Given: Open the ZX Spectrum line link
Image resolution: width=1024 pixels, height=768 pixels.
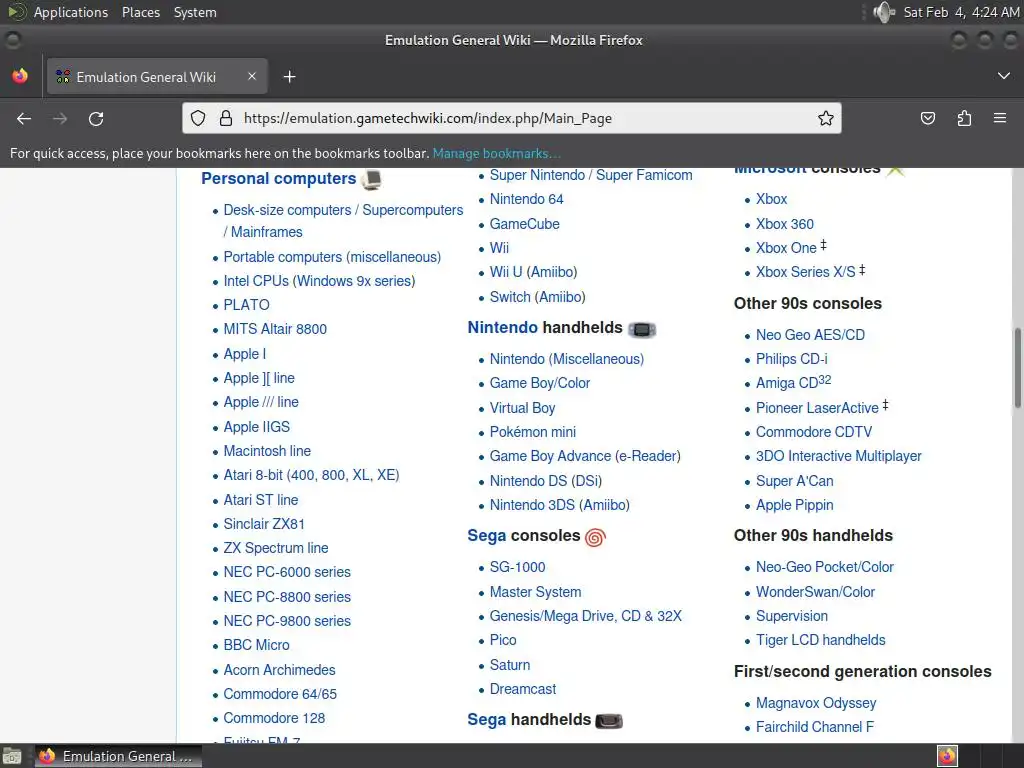Looking at the screenshot, I should tap(276, 548).
